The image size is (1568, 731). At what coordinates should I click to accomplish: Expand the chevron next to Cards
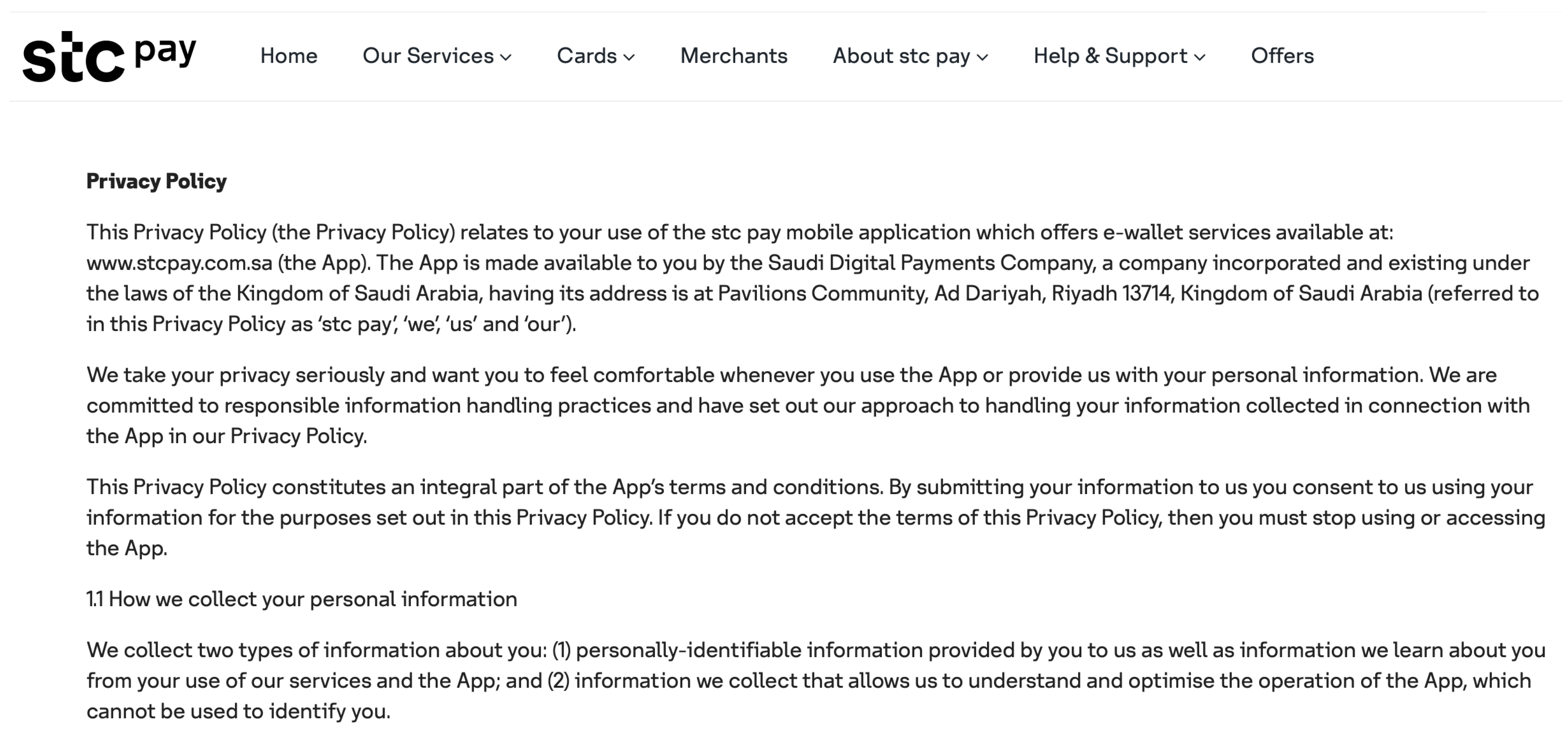click(x=629, y=58)
